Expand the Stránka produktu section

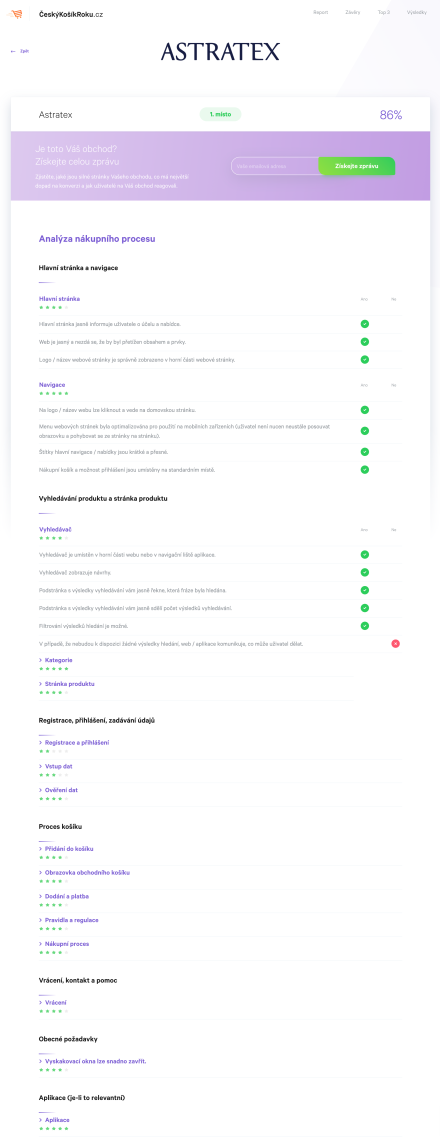[x=67, y=684]
